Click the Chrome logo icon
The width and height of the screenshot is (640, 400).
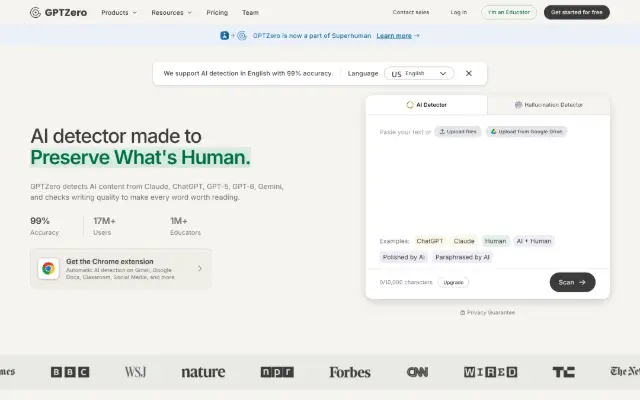pos(48,269)
